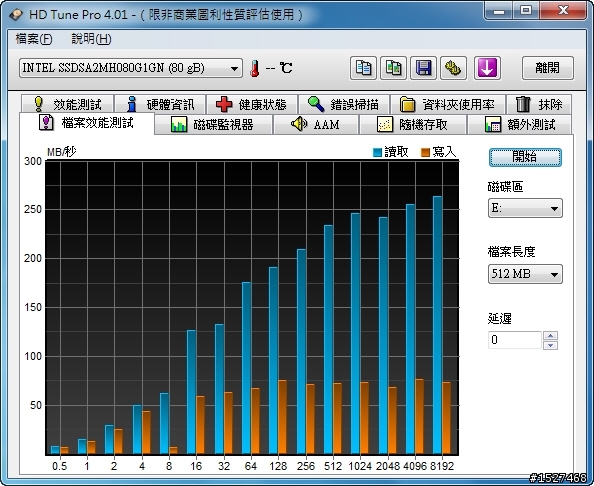The image size is (594, 486).
Task: Click the HD Tune title bar app icon
Action: click(16, 14)
